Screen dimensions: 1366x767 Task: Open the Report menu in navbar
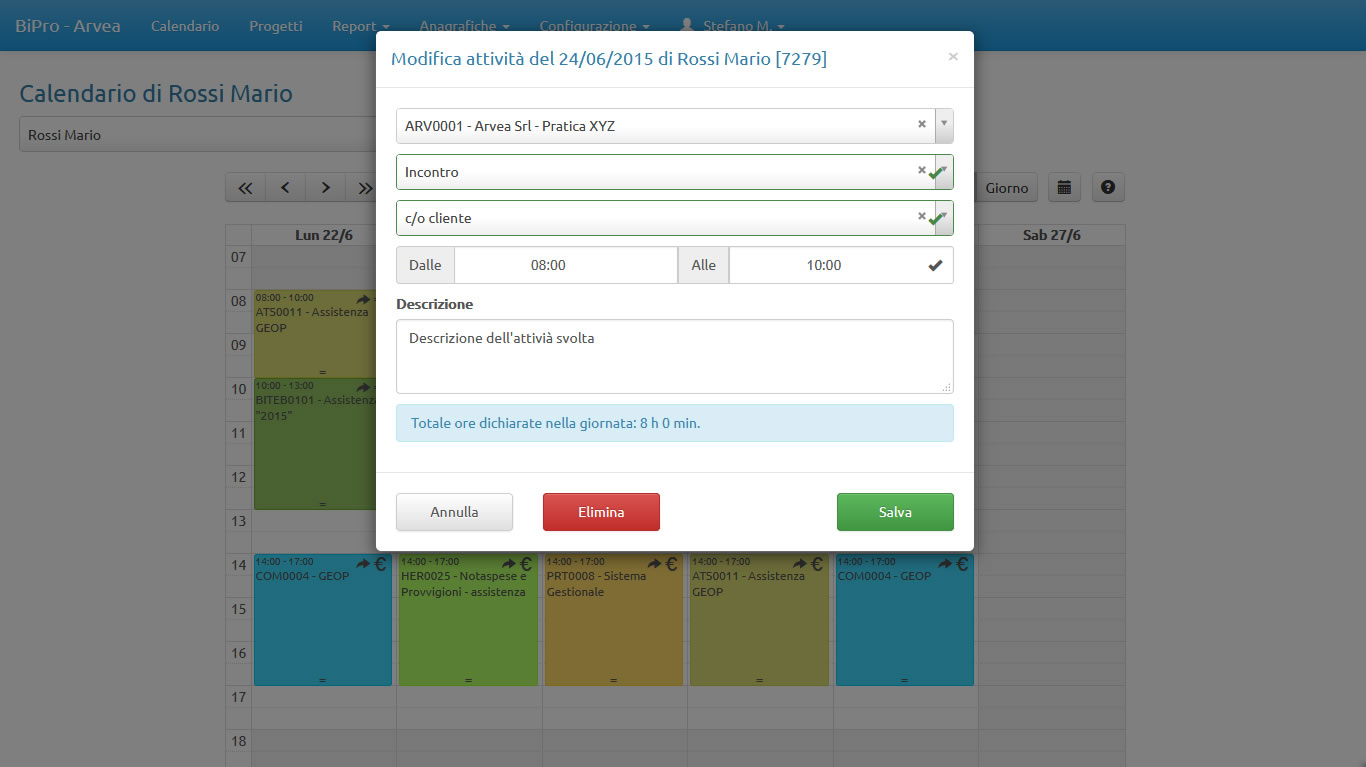pyautogui.click(x=360, y=26)
